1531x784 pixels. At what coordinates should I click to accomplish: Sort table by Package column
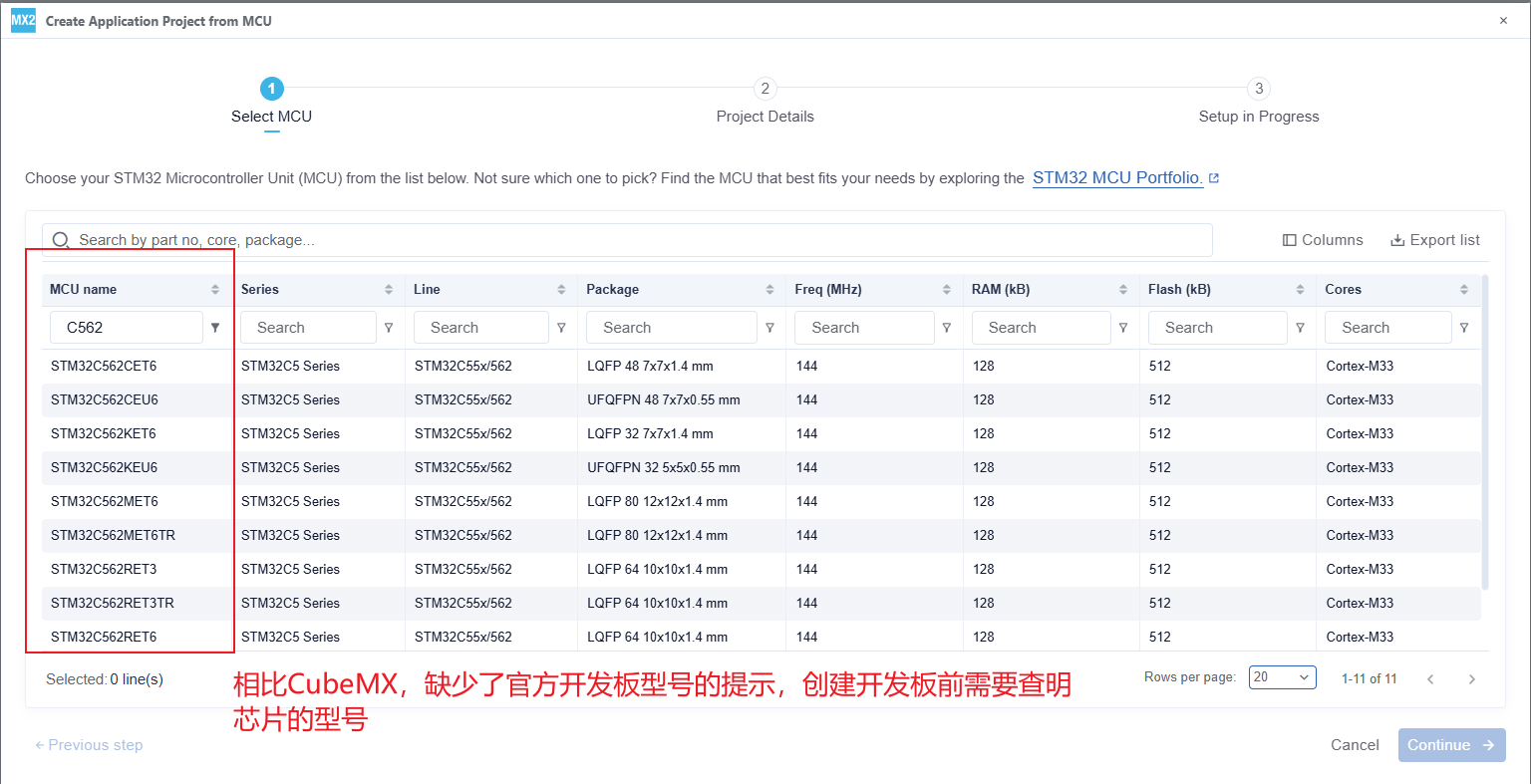pyautogui.click(x=769, y=290)
